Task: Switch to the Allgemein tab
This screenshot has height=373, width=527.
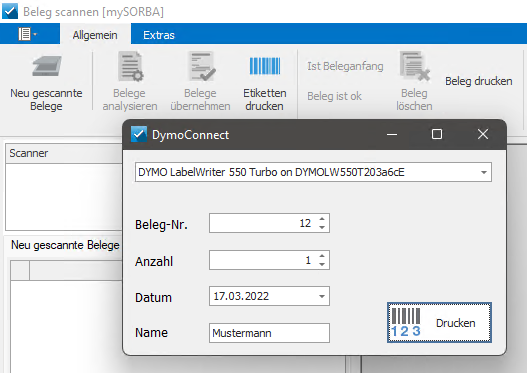Action: 95,35
